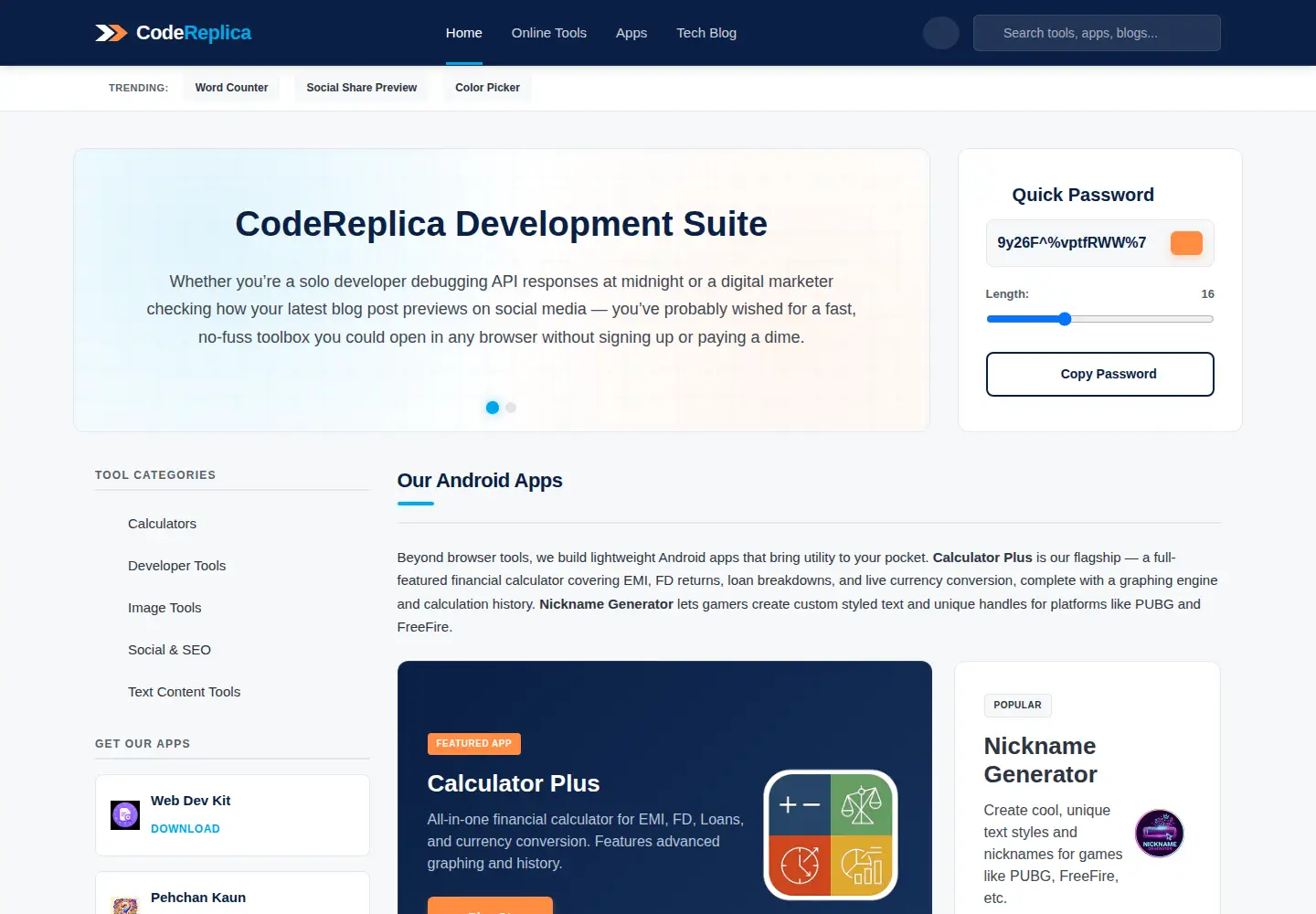Click the Quick Password heading

click(1083, 195)
